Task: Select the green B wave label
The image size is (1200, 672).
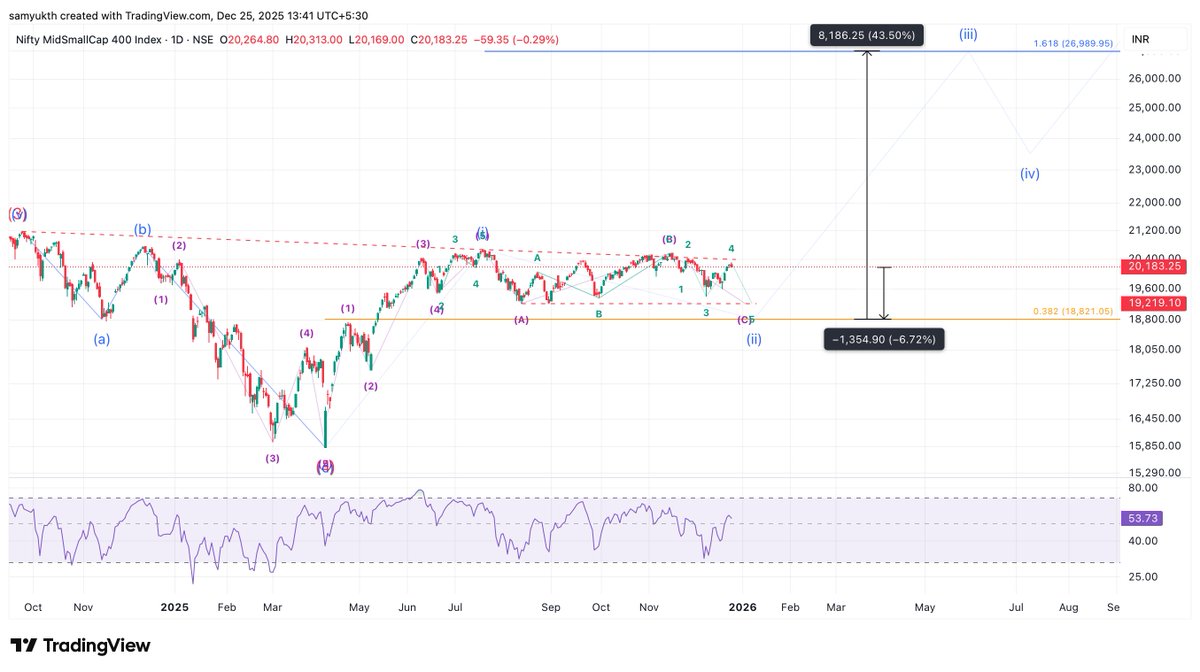Action: 599,314
